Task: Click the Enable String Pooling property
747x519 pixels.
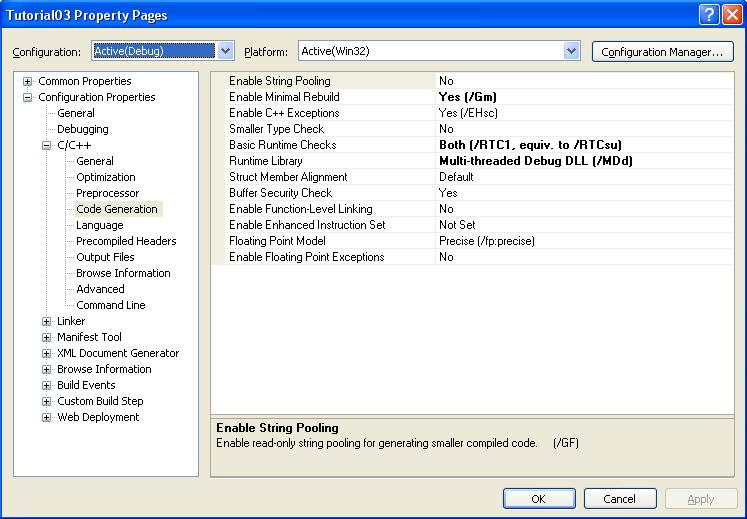Action: pyautogui.click(x=280, y=81)
